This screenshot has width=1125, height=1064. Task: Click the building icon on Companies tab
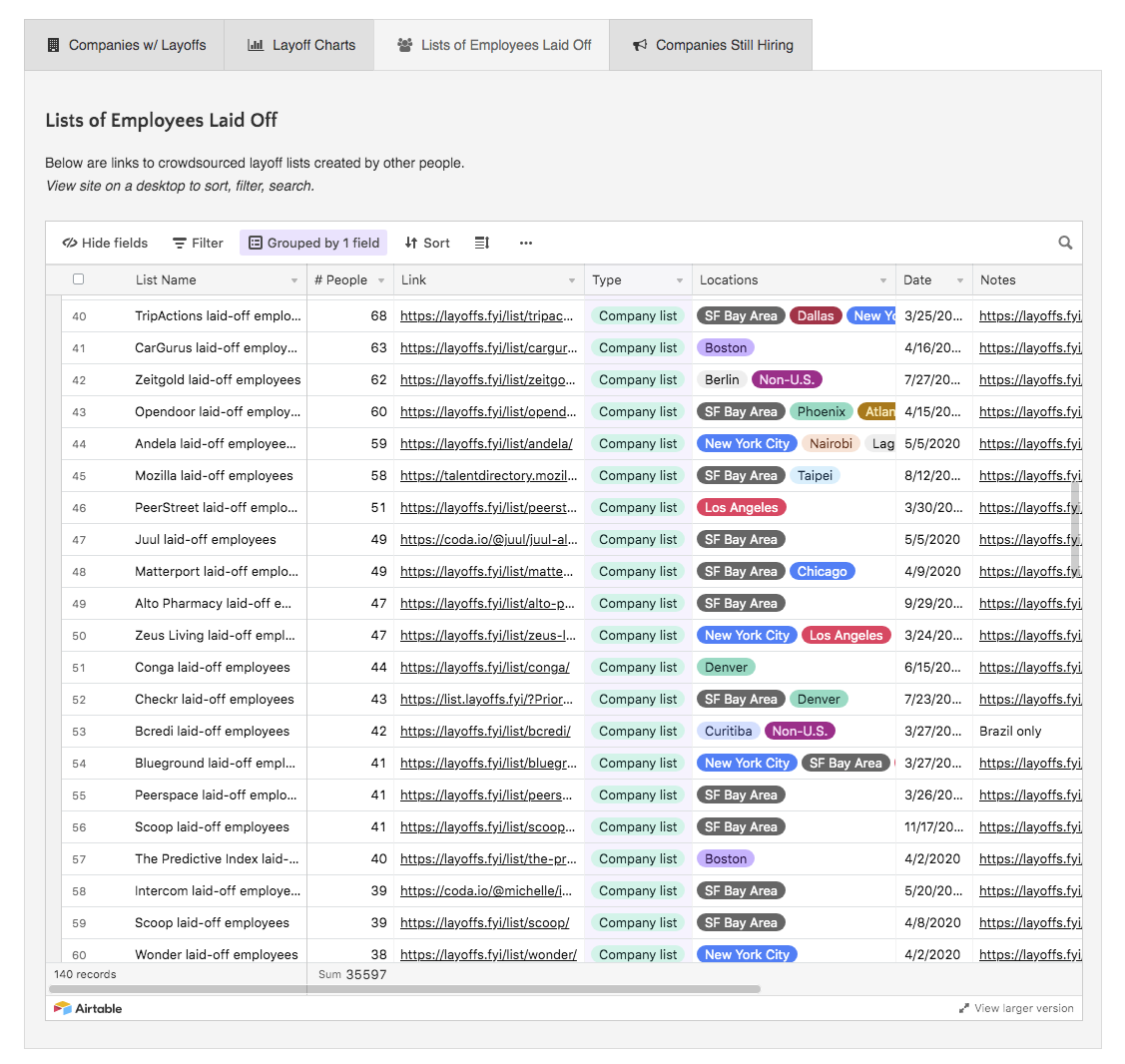tap(53, 45)
